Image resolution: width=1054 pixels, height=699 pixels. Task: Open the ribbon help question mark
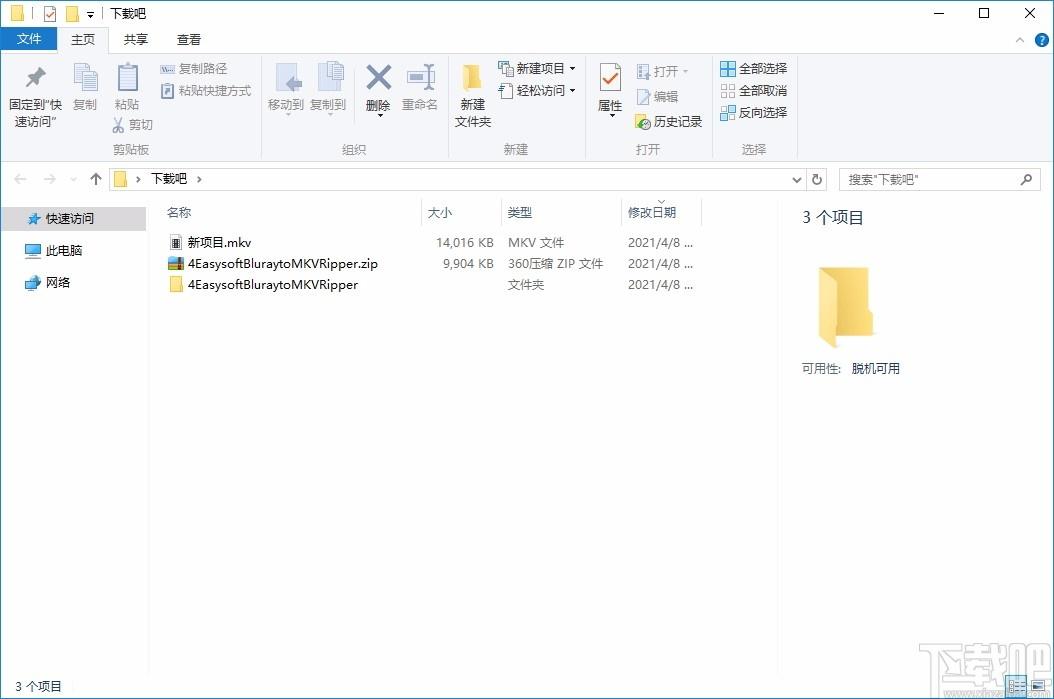point(1041,40)
